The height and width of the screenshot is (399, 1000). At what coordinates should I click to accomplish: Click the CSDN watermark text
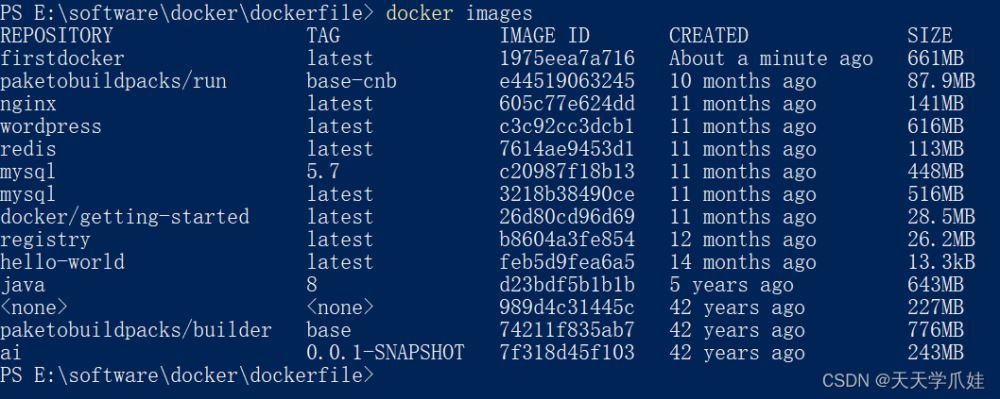pos(903,381)
